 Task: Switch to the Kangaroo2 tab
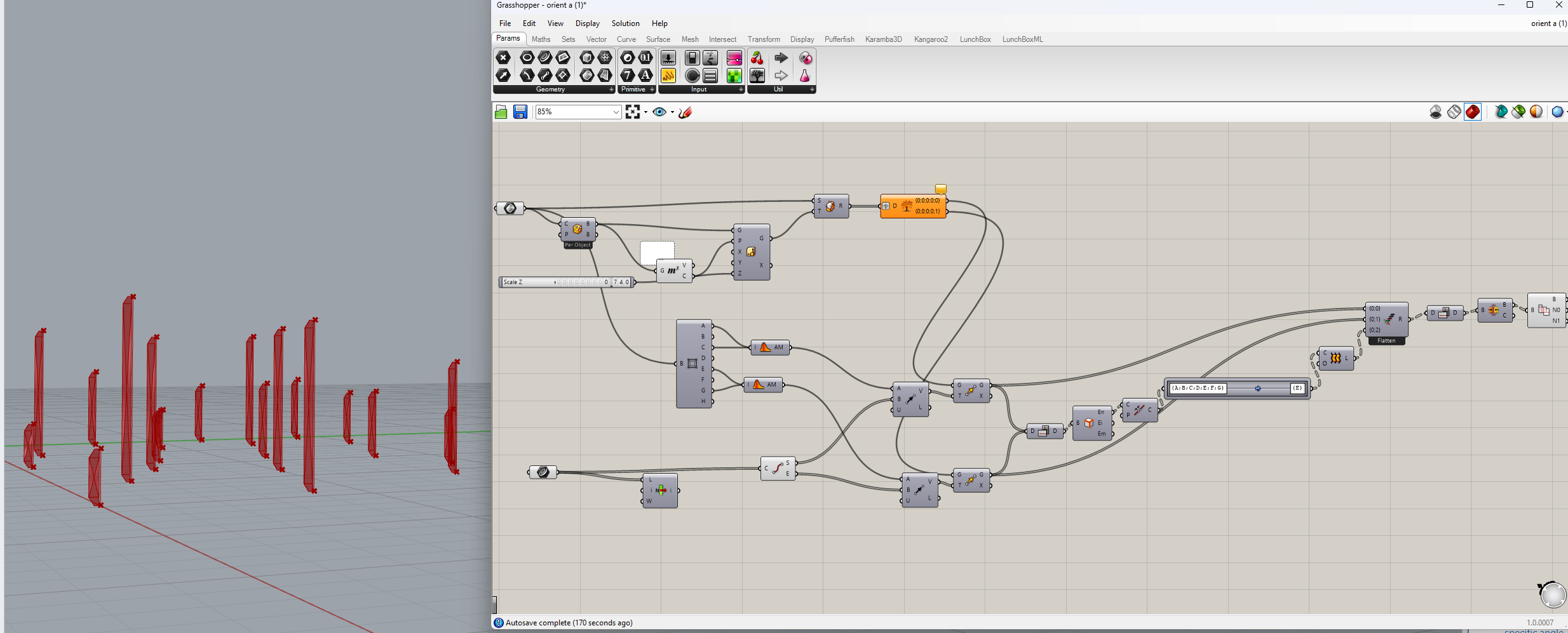point(931,39)
